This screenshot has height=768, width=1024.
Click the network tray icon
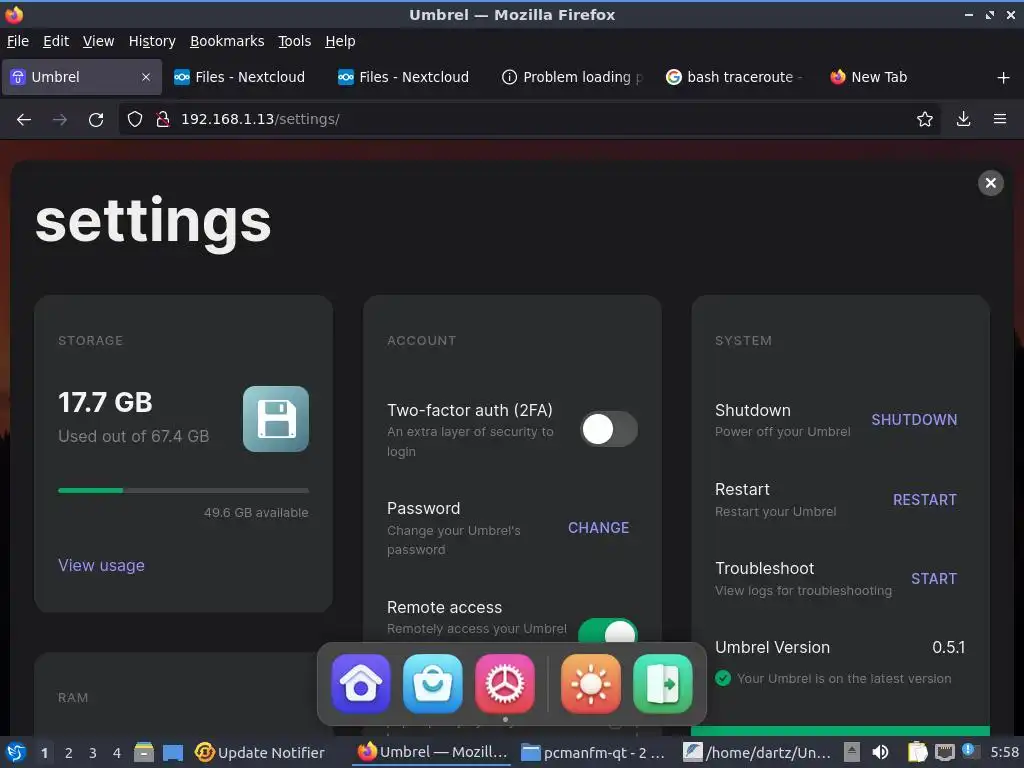944,752
